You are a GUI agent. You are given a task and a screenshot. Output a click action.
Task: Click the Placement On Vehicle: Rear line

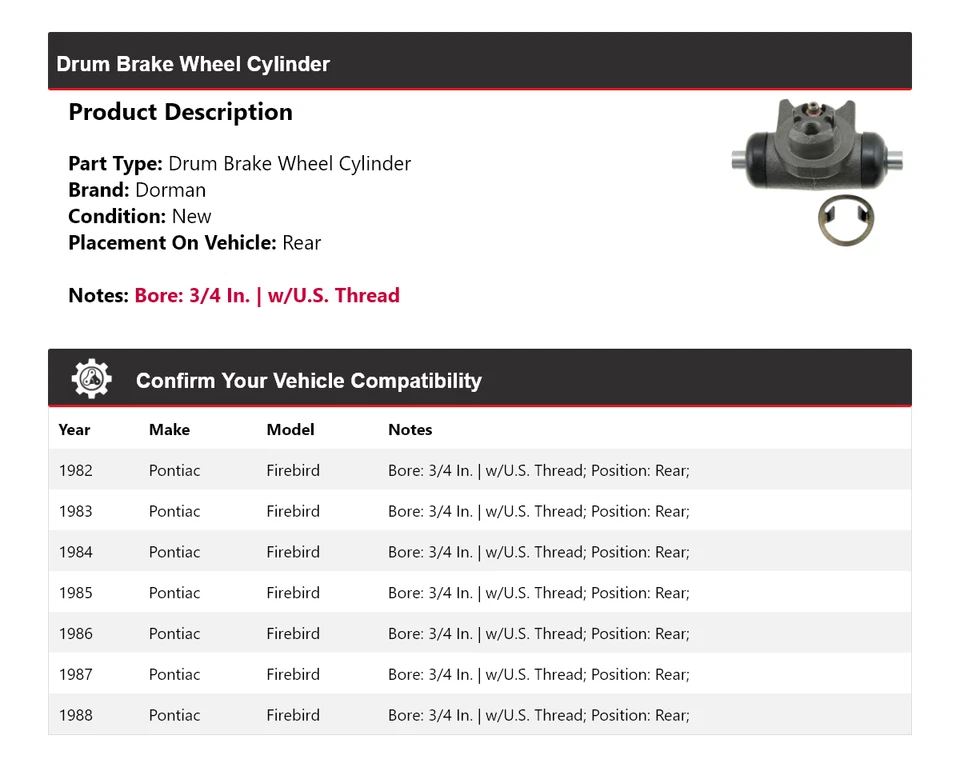194,242
